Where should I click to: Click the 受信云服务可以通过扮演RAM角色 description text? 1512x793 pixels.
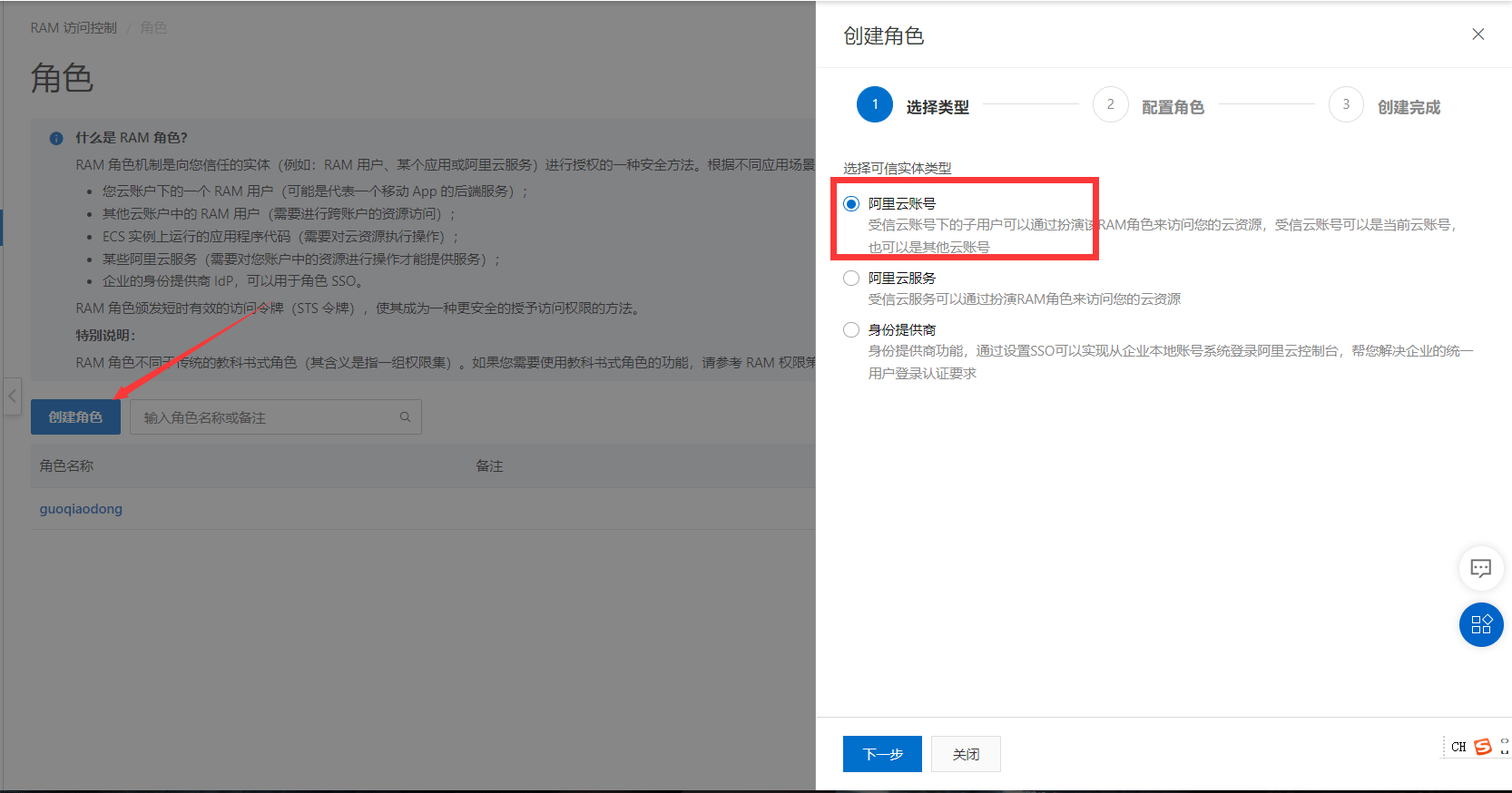[x=1025, y=299]
